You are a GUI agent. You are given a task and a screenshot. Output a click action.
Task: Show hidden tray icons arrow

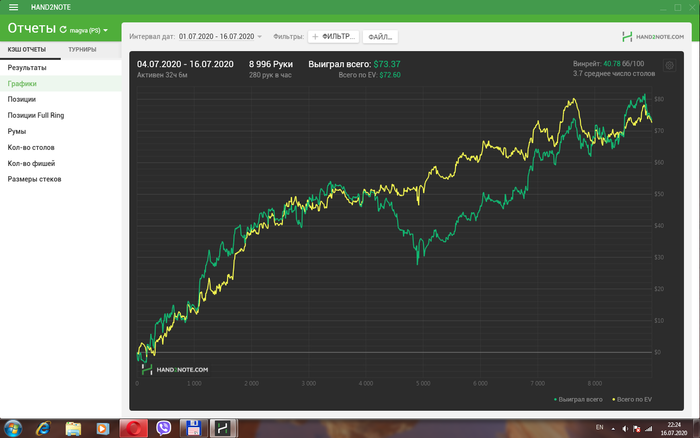tap(613, 429)
